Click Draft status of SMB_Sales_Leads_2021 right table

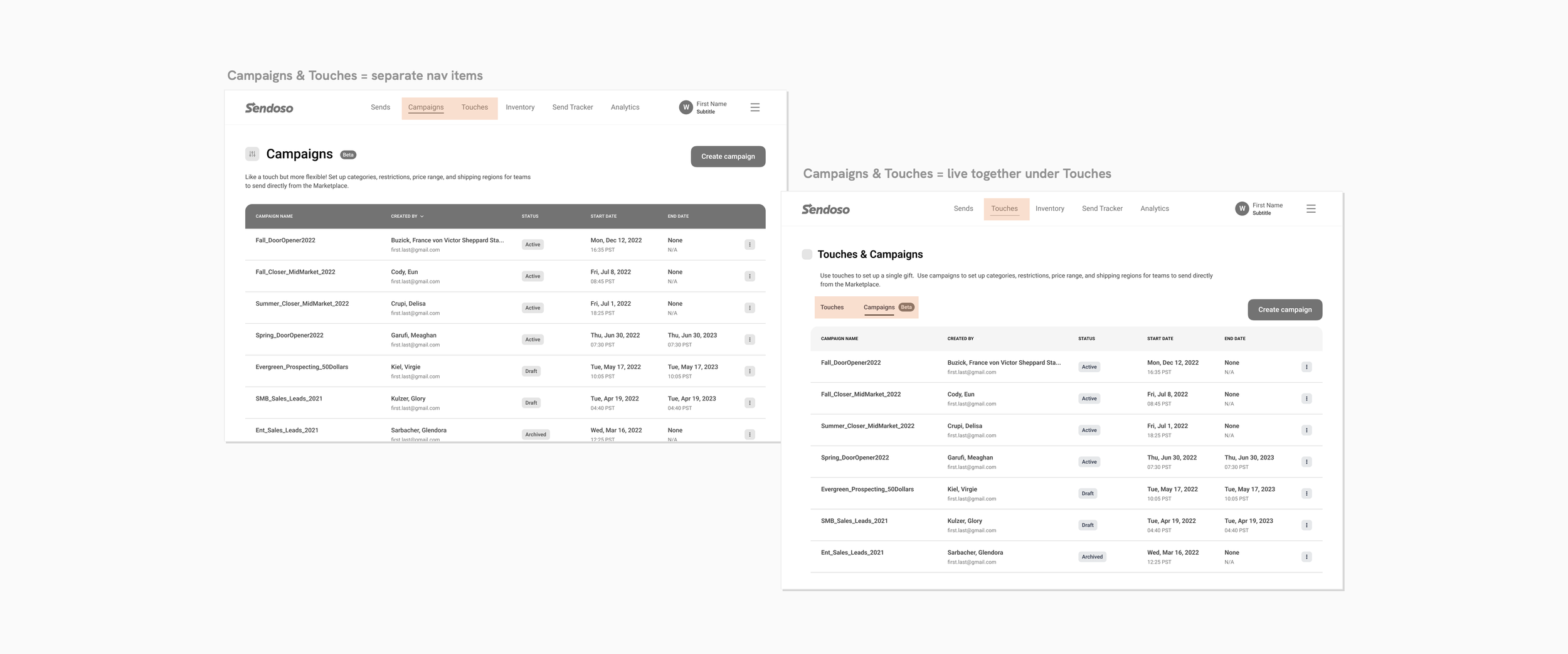click(1088, 525)
